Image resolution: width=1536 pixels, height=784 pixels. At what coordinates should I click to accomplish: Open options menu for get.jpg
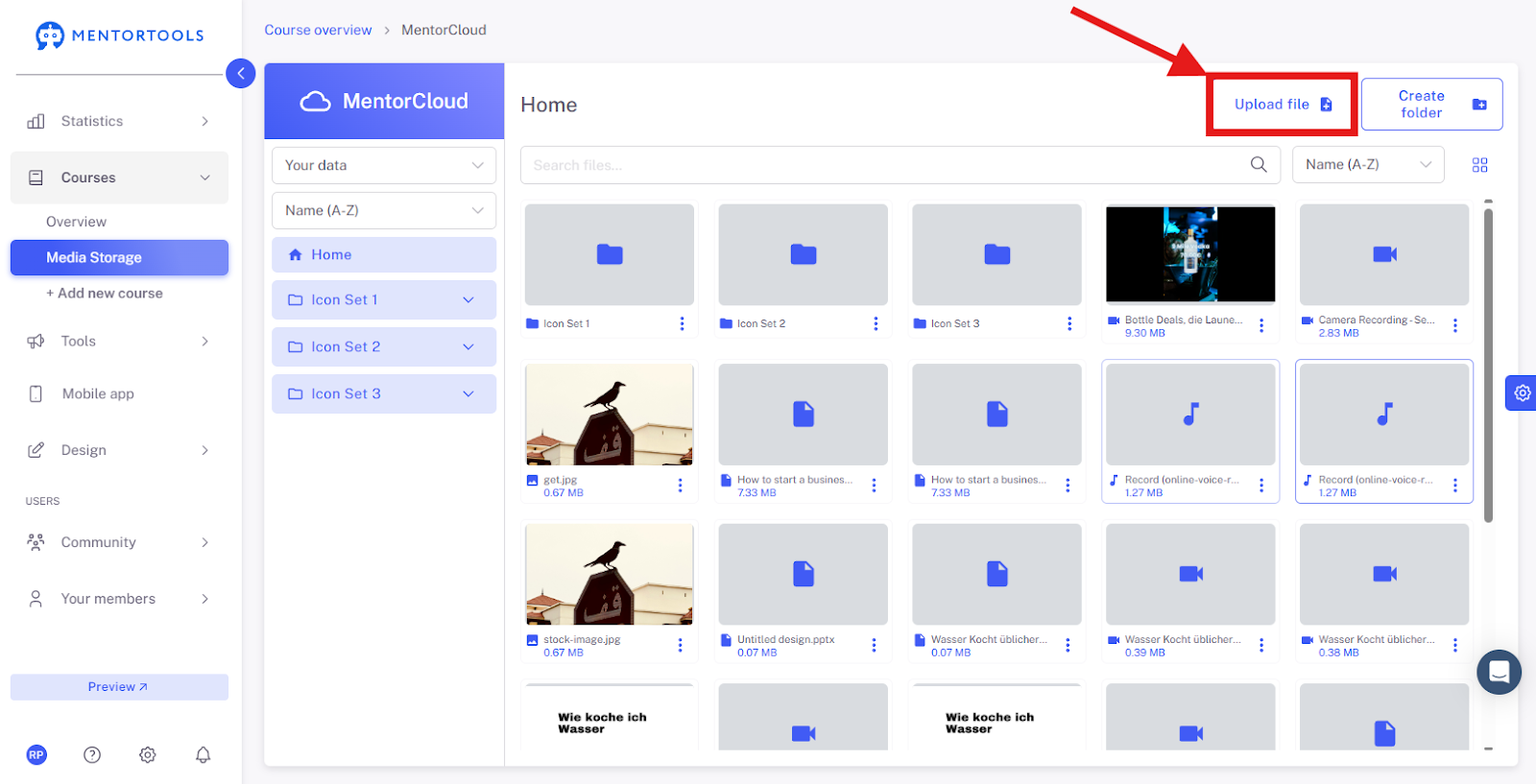coord(681,486)
